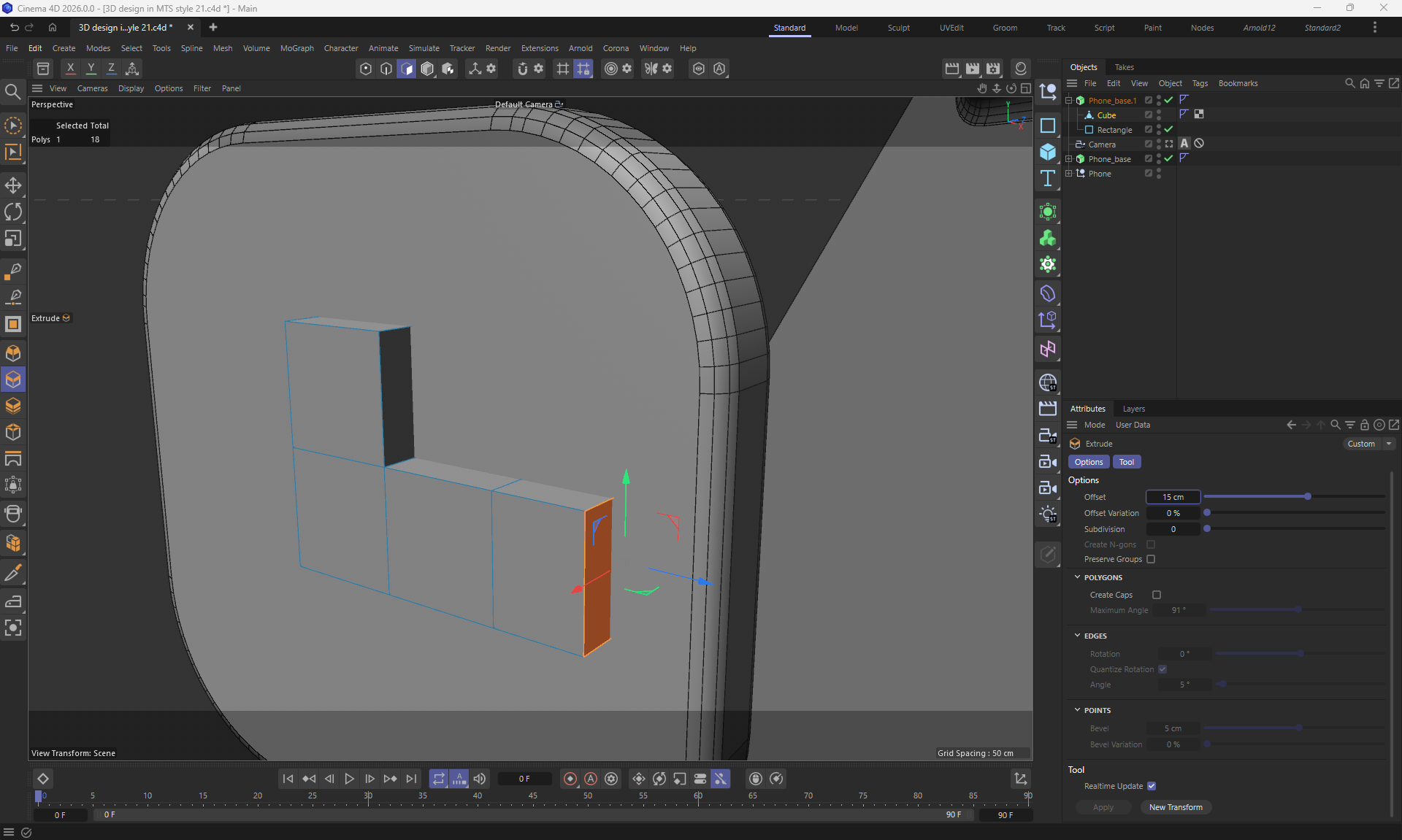Collapse the POLYGONS section
This screenshot has width=1402, height=840.
pos(1077,577)
